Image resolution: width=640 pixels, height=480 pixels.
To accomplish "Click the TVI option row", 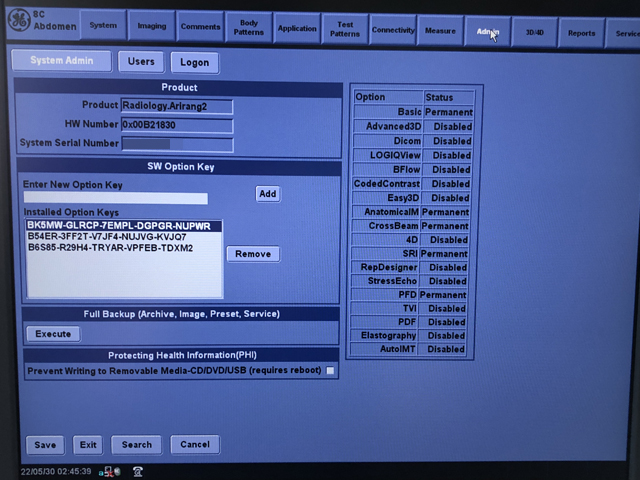I will (x=408, y=309).
